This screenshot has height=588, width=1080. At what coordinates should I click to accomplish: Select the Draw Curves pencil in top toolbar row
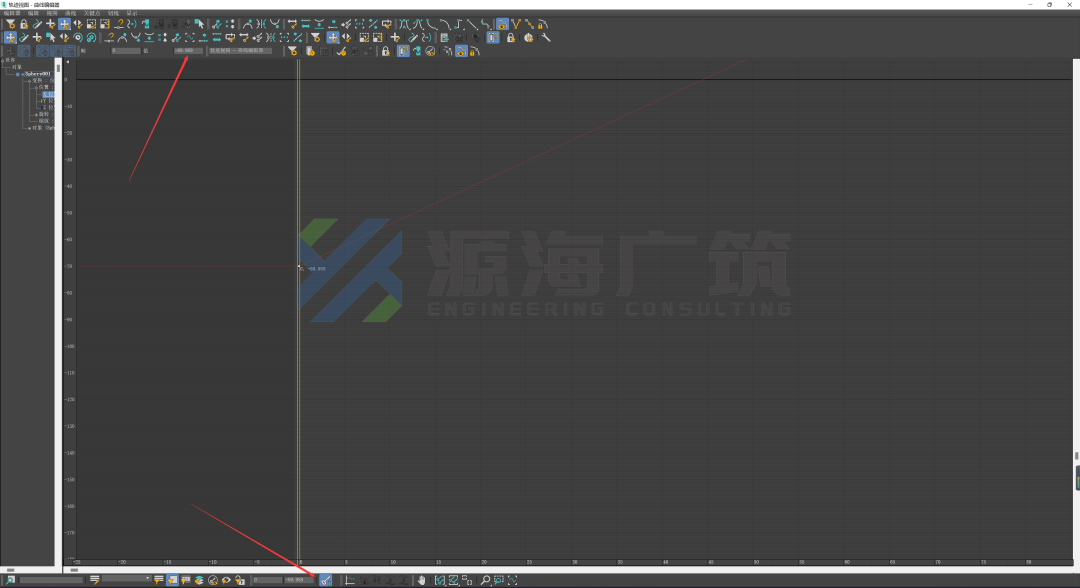(37, 25)
